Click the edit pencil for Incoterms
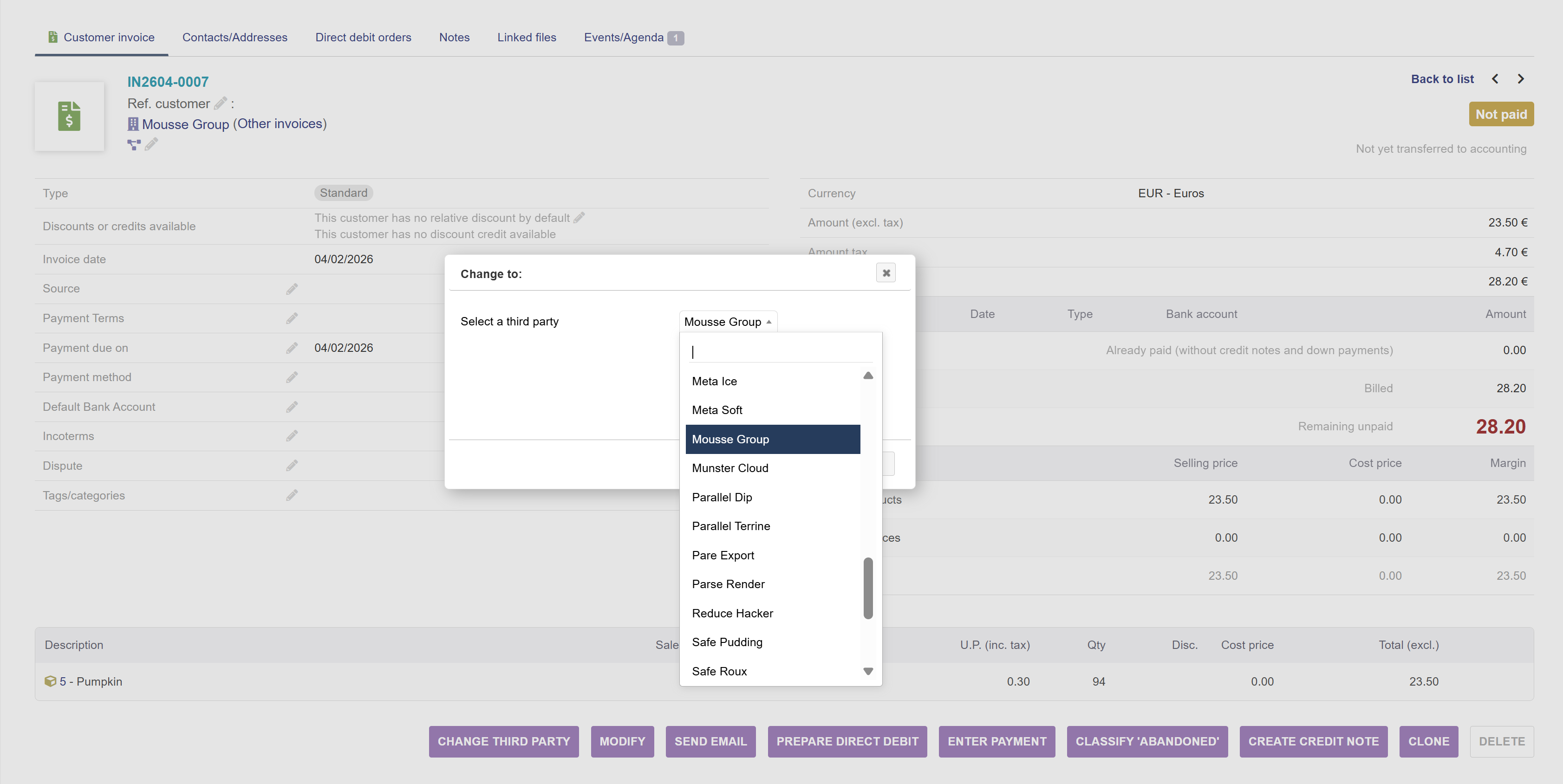This screenshot has height=784, width=1563. pos(292,436)
